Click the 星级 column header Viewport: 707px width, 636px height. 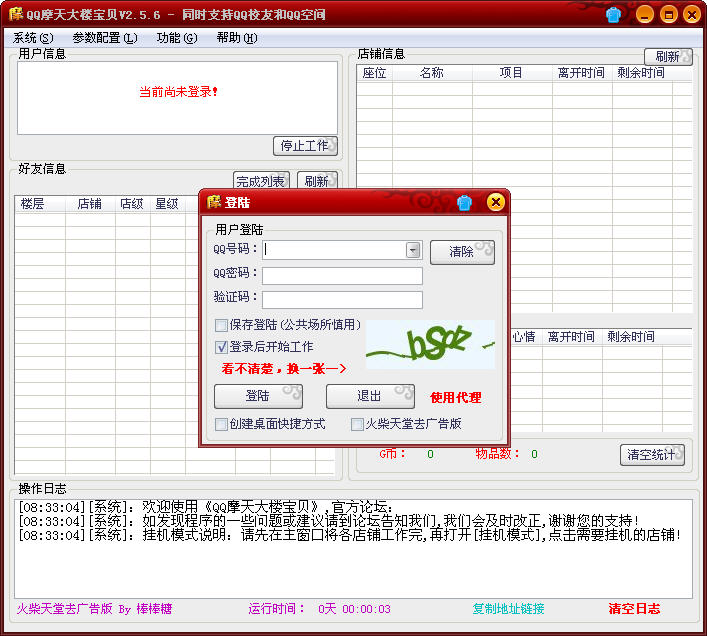(x=167, y=204)
